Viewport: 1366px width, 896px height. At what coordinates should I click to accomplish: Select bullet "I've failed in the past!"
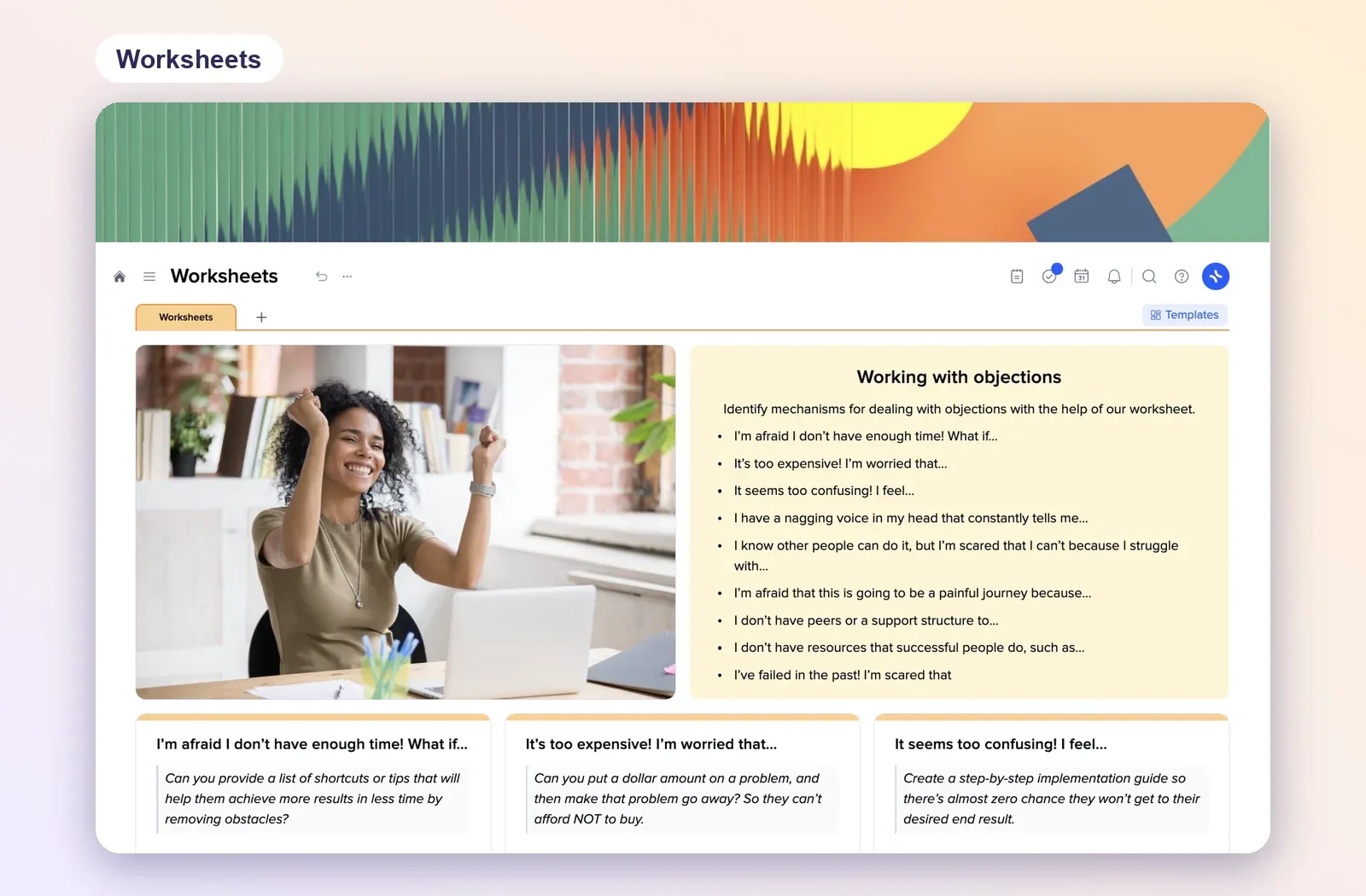(x=843, y=675)
